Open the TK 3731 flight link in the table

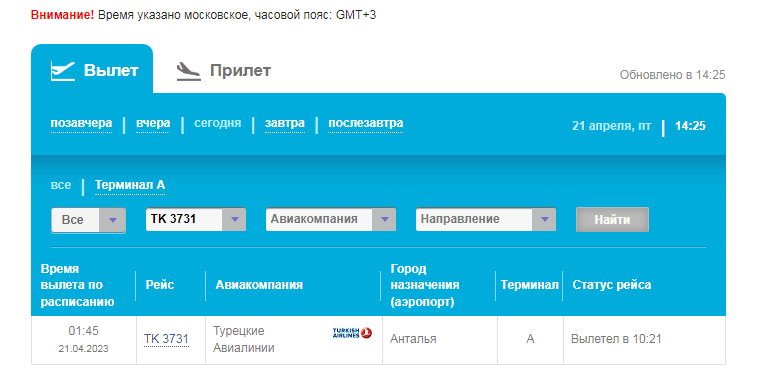pyautogui.click(x=166, y=339)
